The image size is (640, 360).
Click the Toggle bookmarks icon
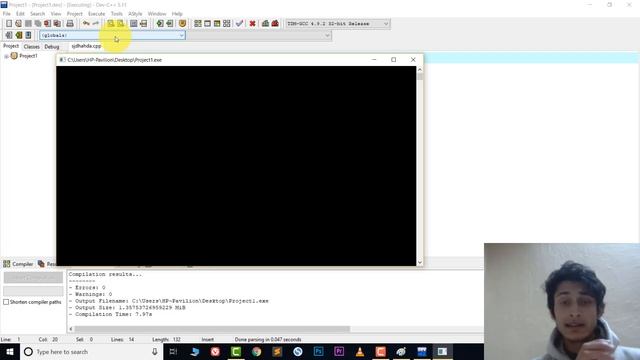click(x=18, y=35)
